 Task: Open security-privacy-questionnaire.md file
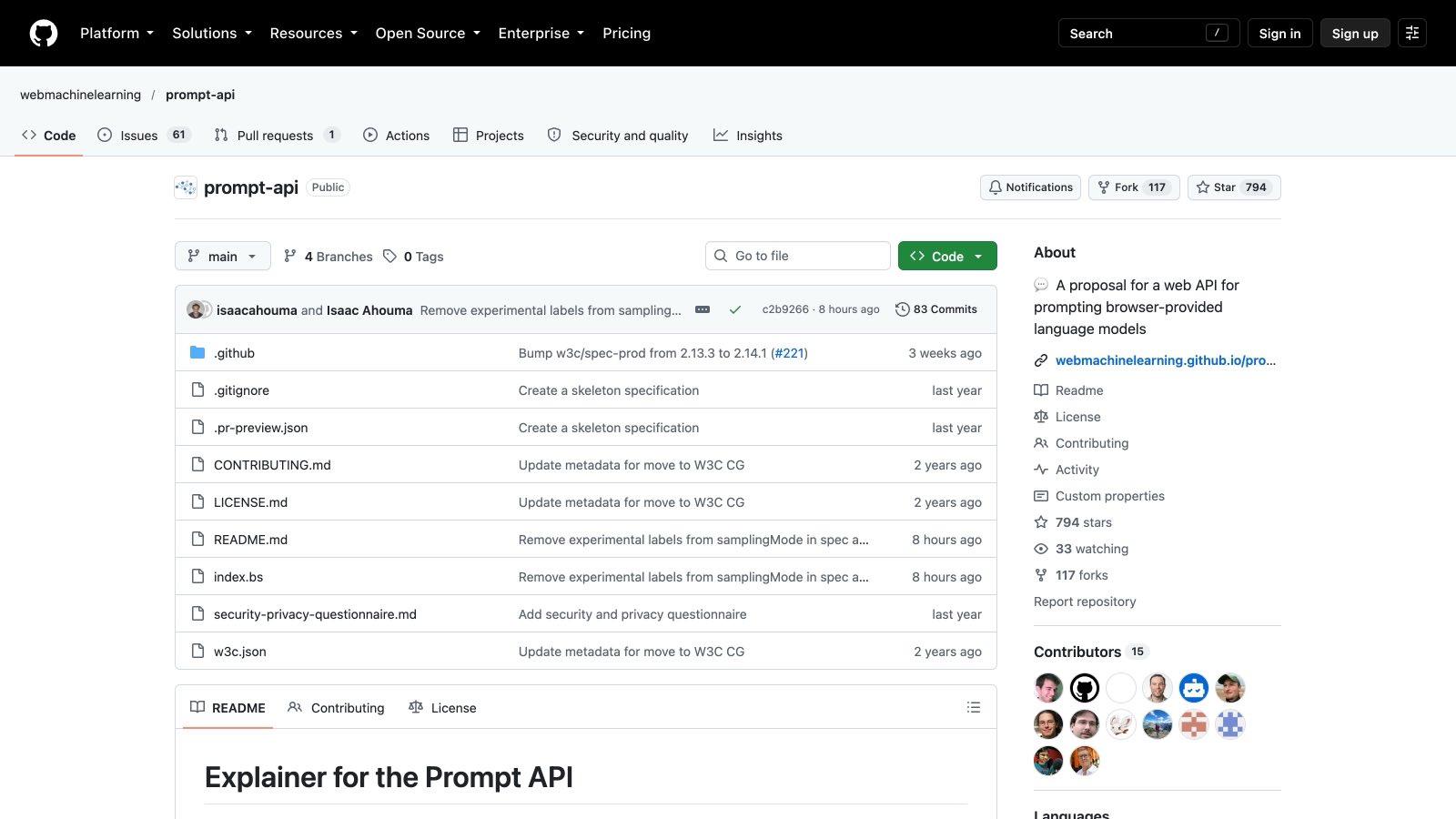point(315,614)
